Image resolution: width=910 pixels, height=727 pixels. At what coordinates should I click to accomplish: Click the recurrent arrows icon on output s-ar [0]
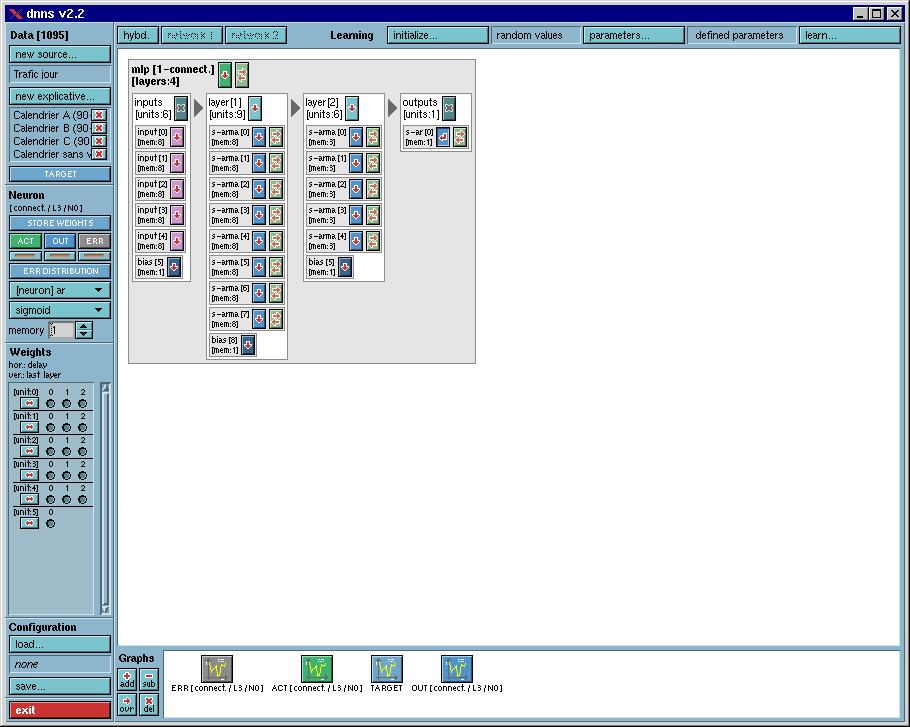(x=460, y=137)
